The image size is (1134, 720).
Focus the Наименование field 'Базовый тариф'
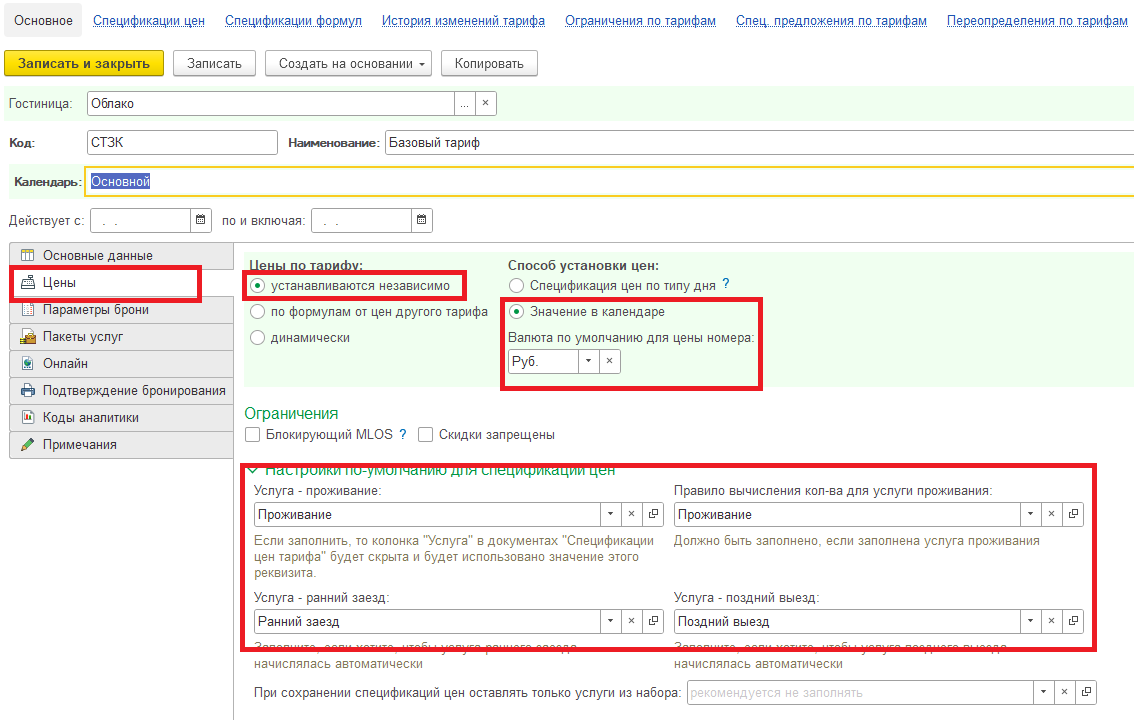pos(759,142)
